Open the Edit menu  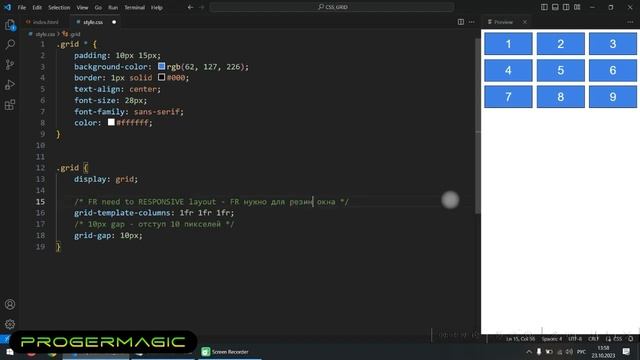(x=37, y=7)
